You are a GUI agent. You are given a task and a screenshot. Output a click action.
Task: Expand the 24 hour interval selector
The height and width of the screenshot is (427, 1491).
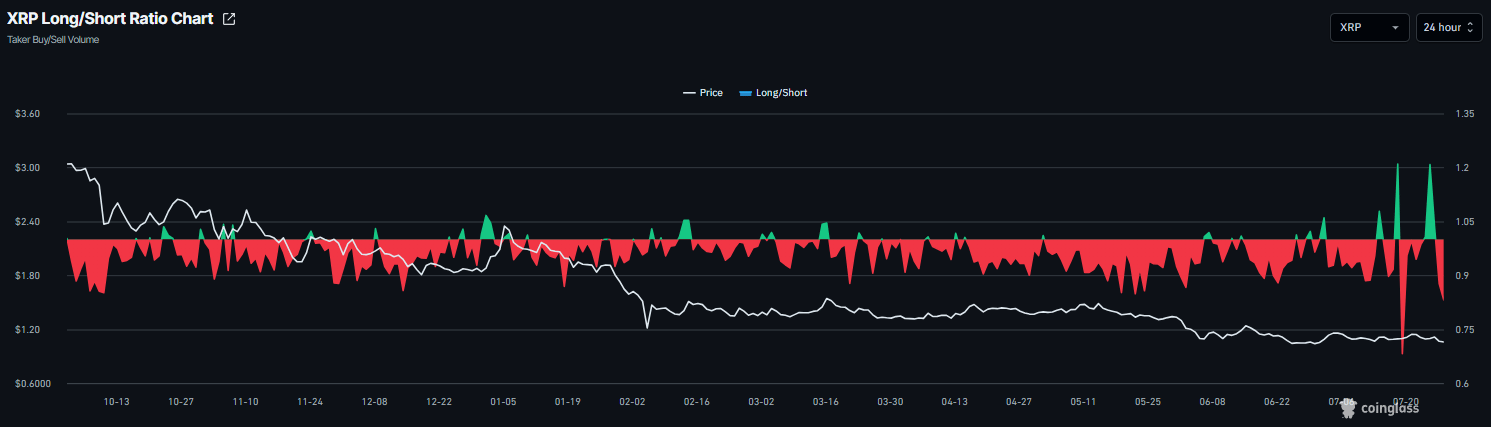(x=1449, y=28)
